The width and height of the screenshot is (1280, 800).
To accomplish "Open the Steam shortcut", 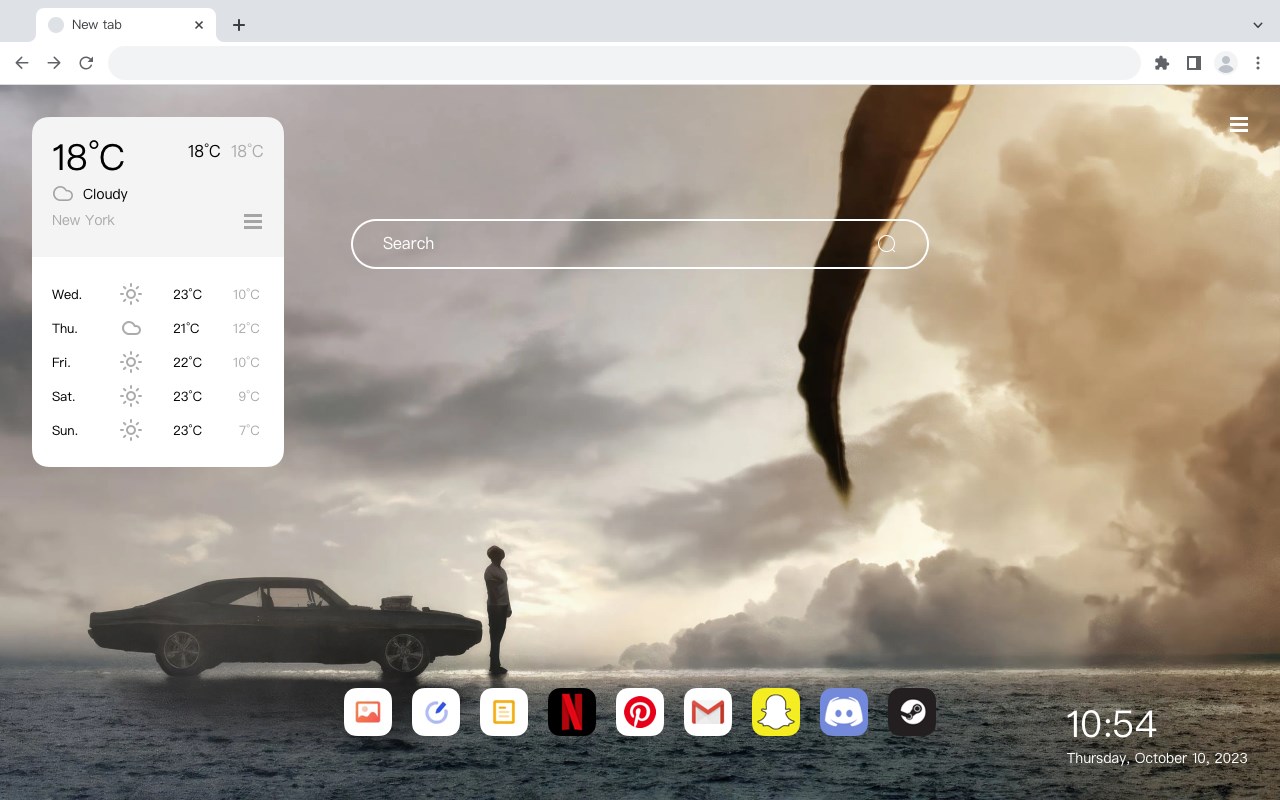I will click(912, 712).
